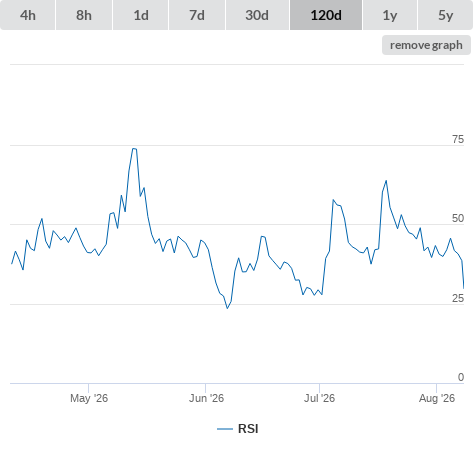The width and height of the screenshot is (474, 455).
Task: Switch to the 8h time range
Action: pos(84,15)
